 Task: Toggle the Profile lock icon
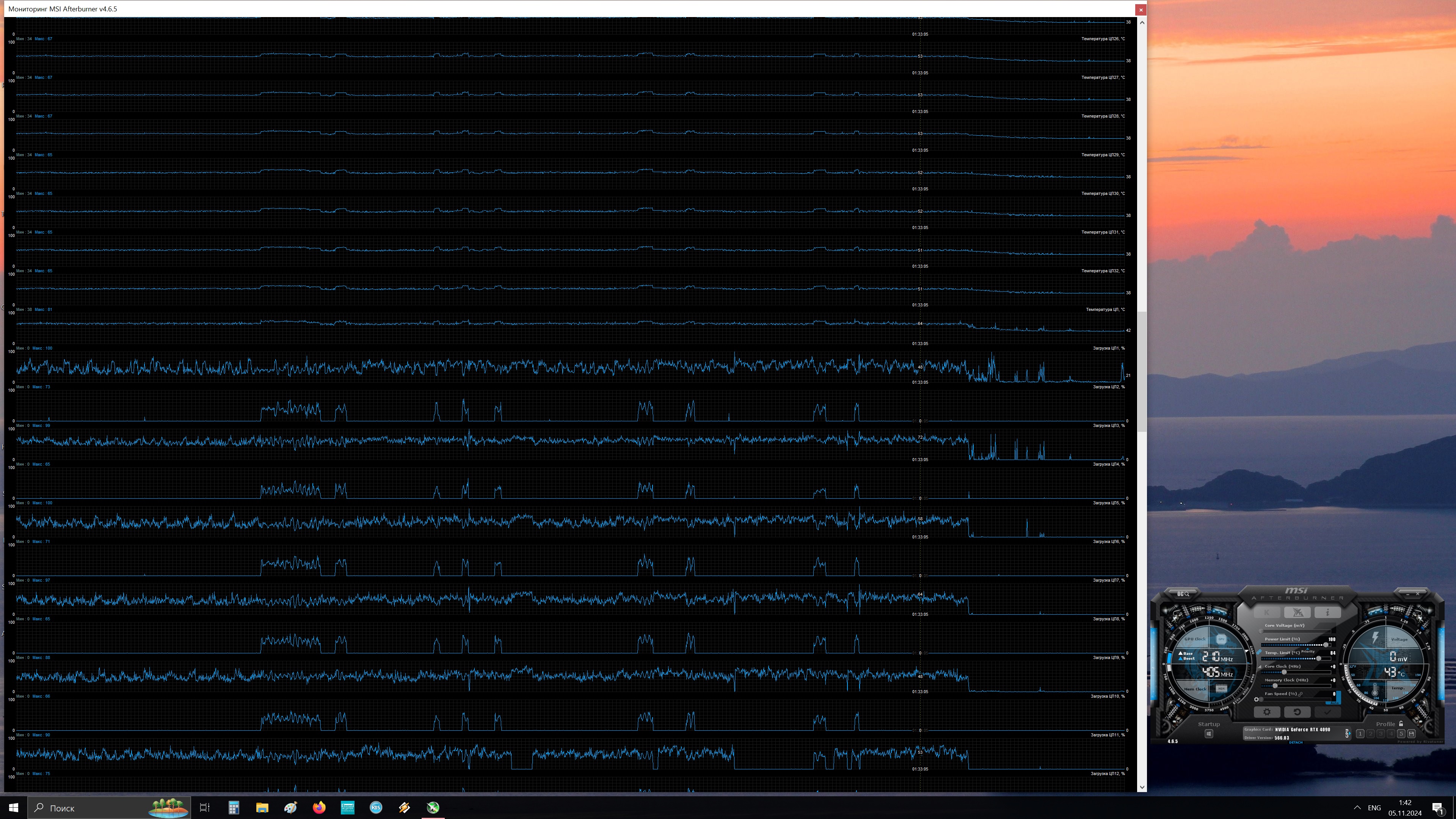[x=1401, y=724]
